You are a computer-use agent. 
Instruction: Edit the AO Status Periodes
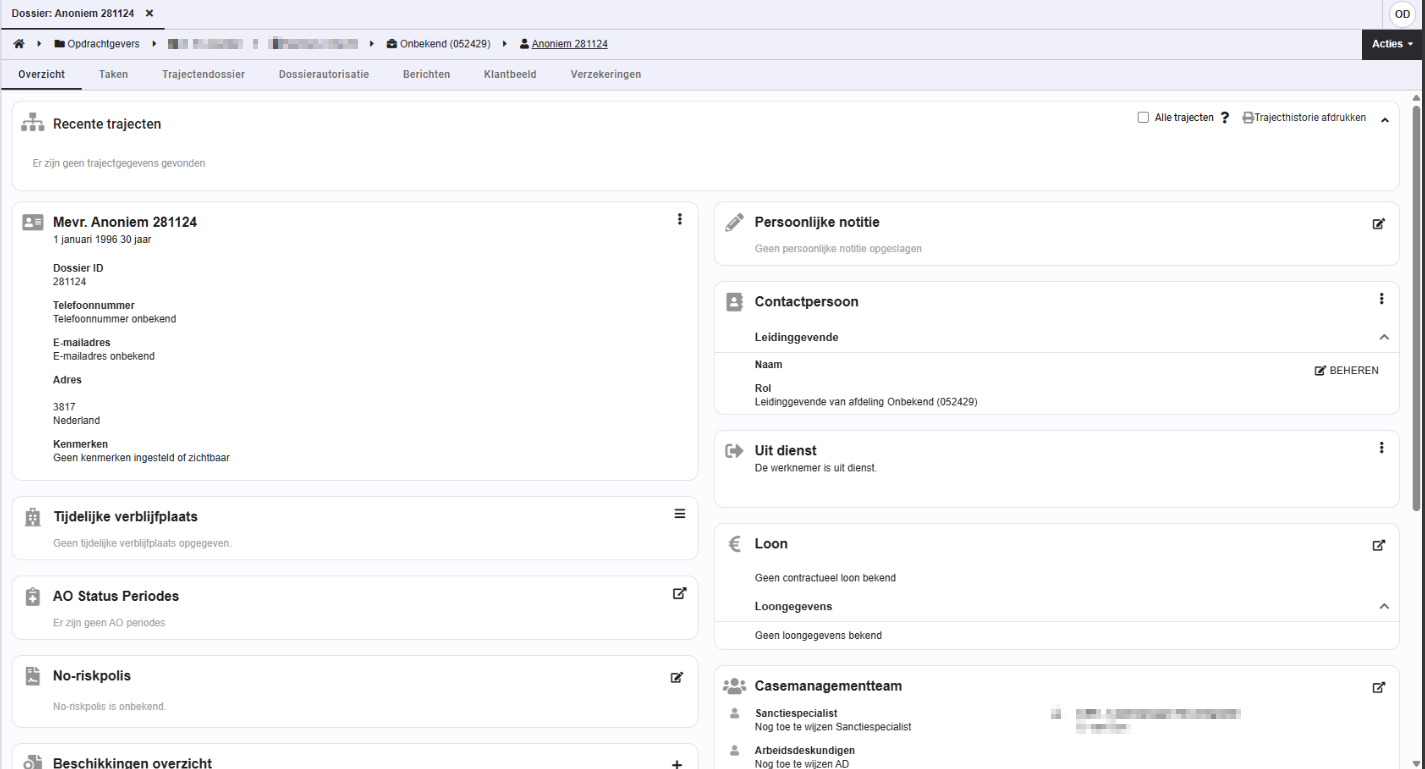[x=680, y=593]
